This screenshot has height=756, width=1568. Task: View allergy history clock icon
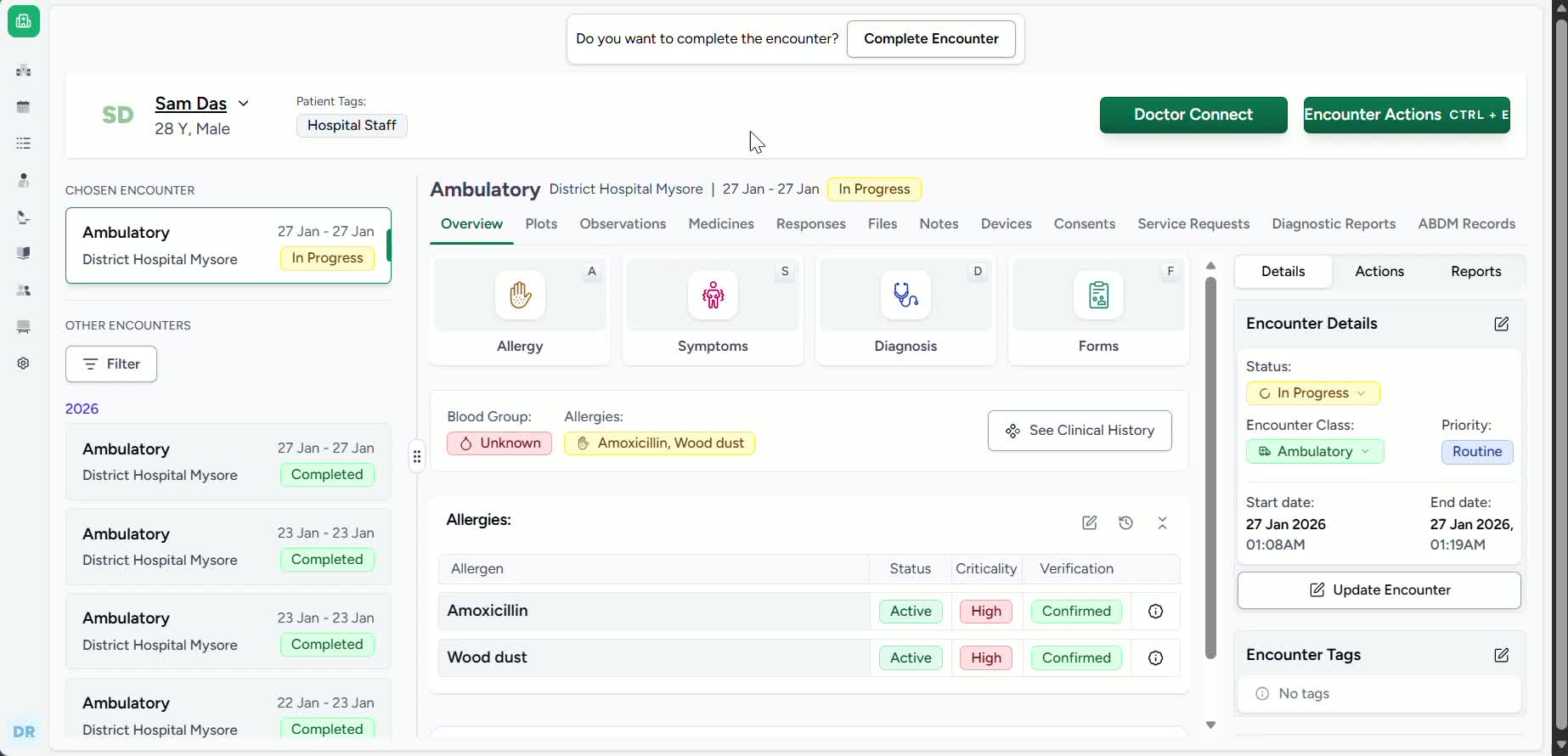pos(1126,523)
